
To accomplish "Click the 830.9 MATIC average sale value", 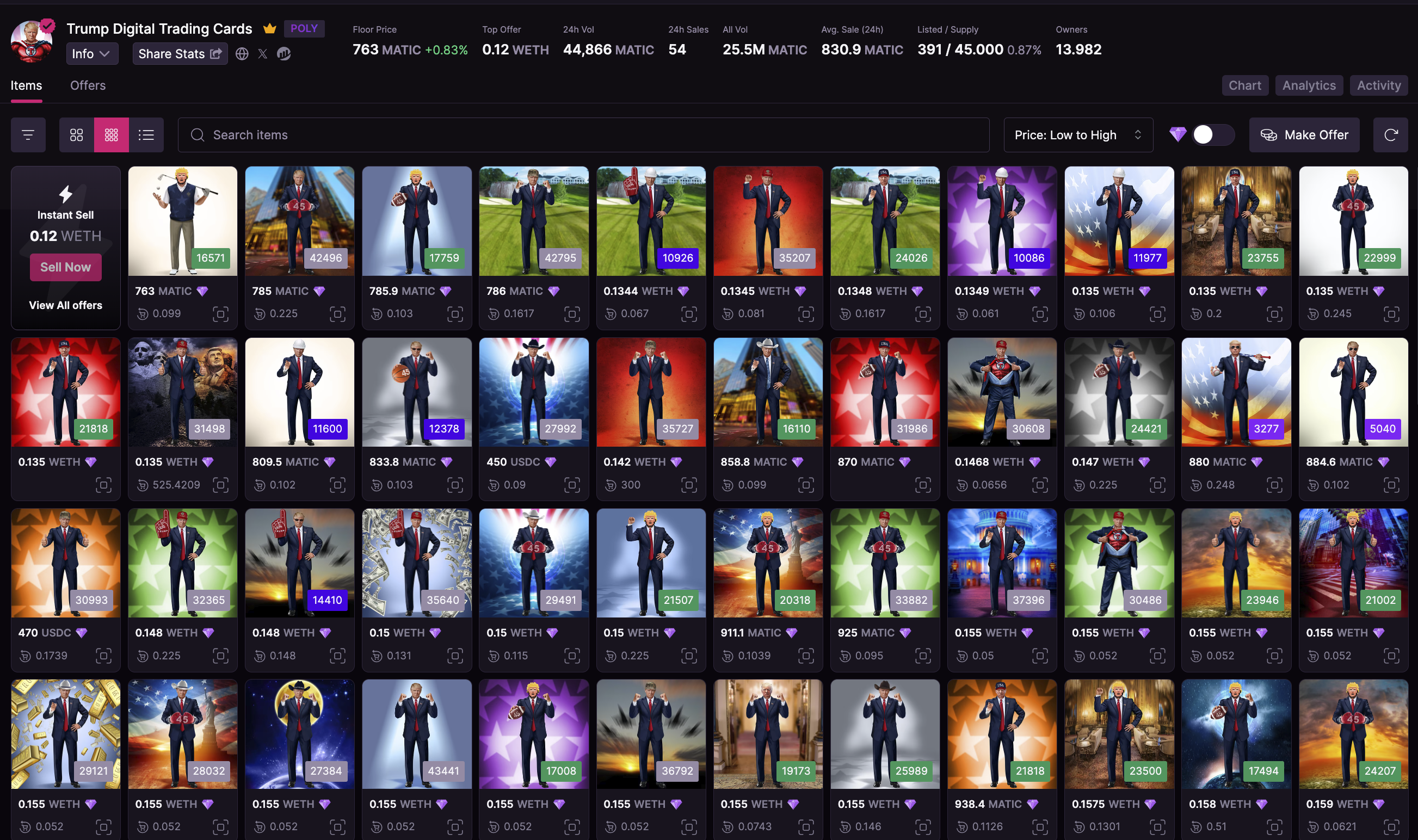I will [x=862, y=50].
